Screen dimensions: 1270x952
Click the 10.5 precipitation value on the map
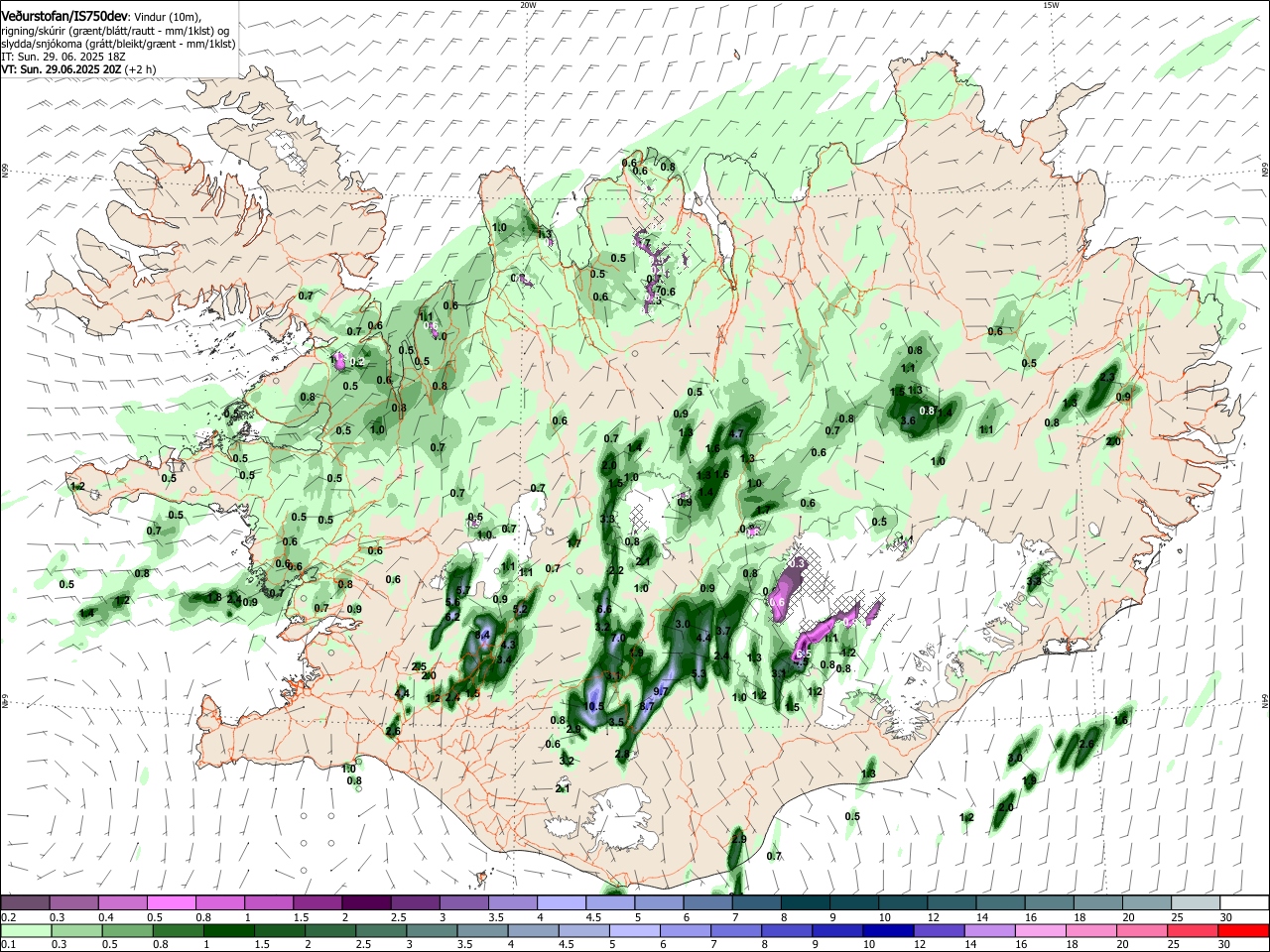595,706
